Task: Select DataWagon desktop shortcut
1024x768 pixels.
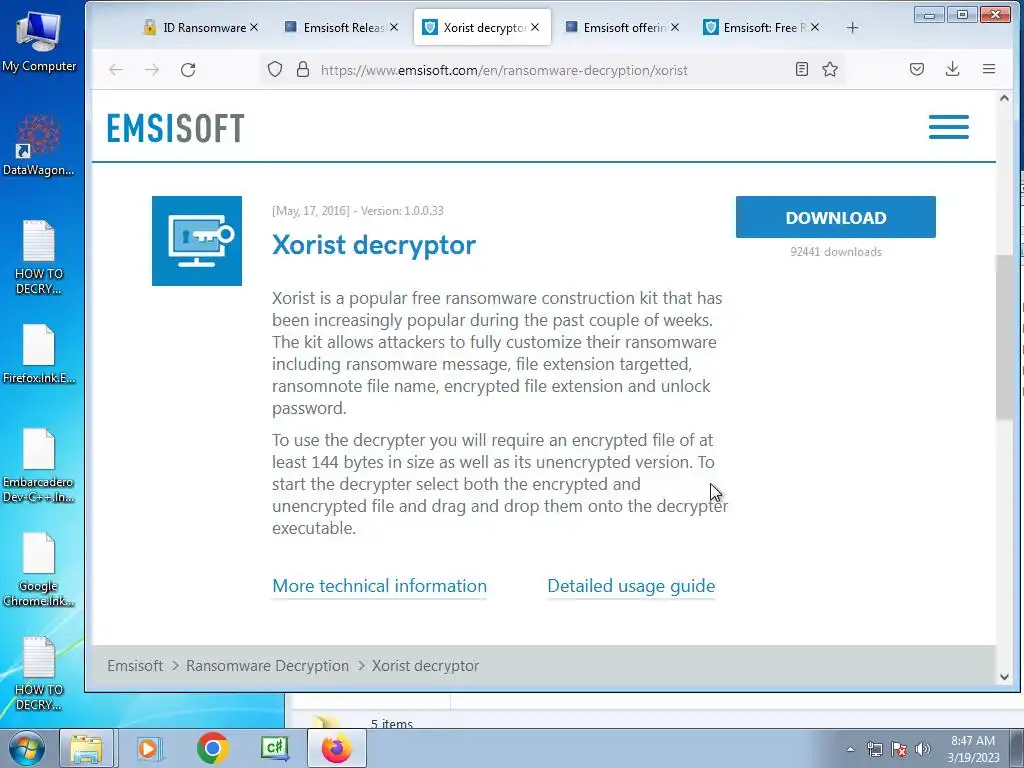Action: pos(39,144)
